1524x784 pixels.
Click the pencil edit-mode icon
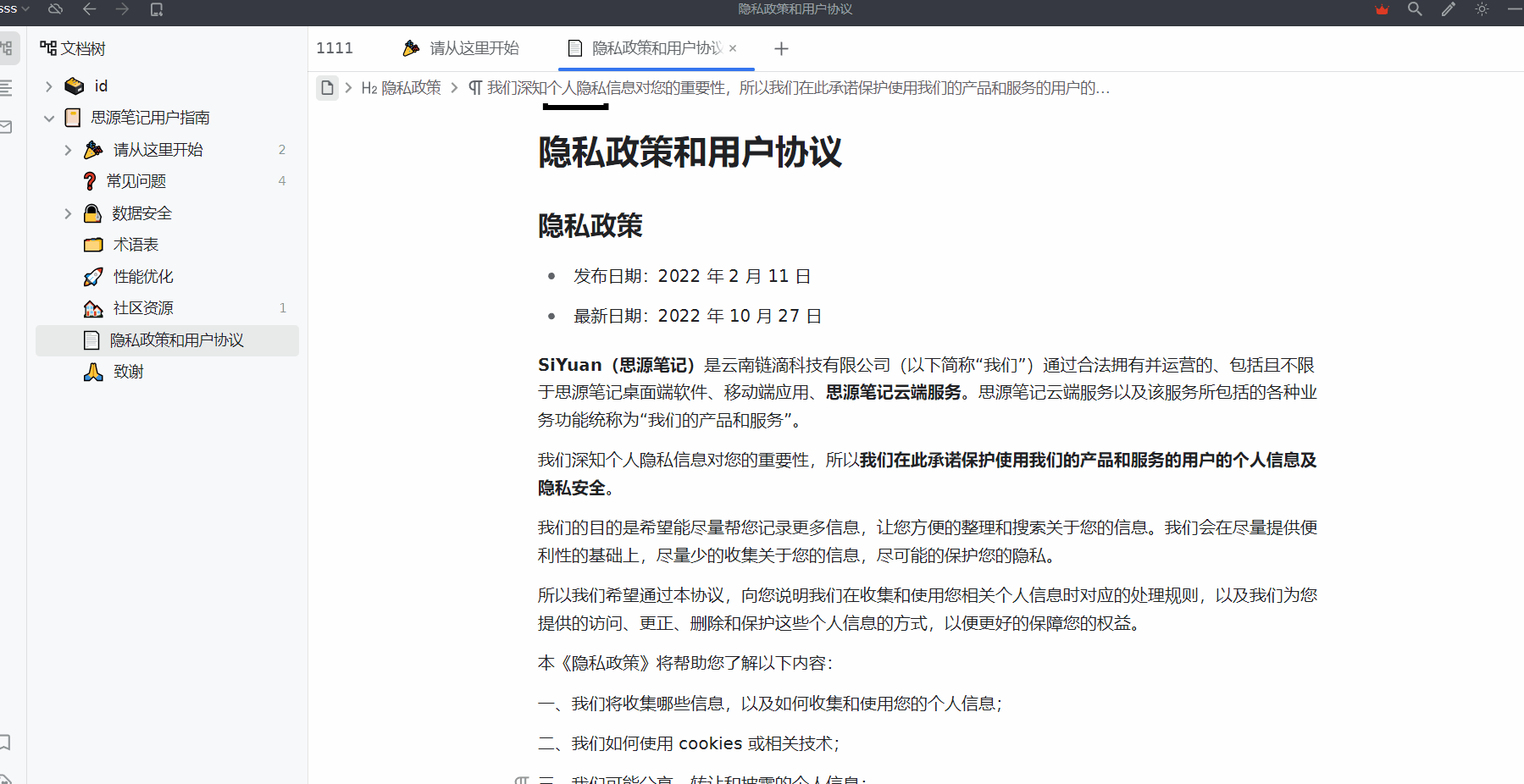[x=1449, y=9]
